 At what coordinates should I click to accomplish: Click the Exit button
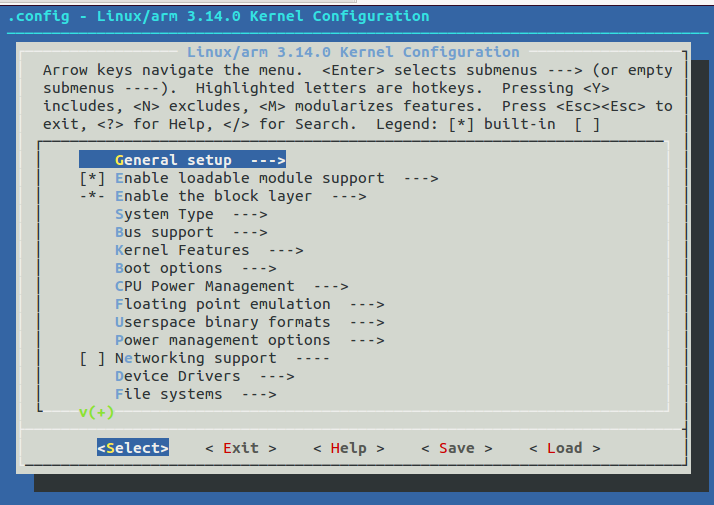[x=241, y=448]
